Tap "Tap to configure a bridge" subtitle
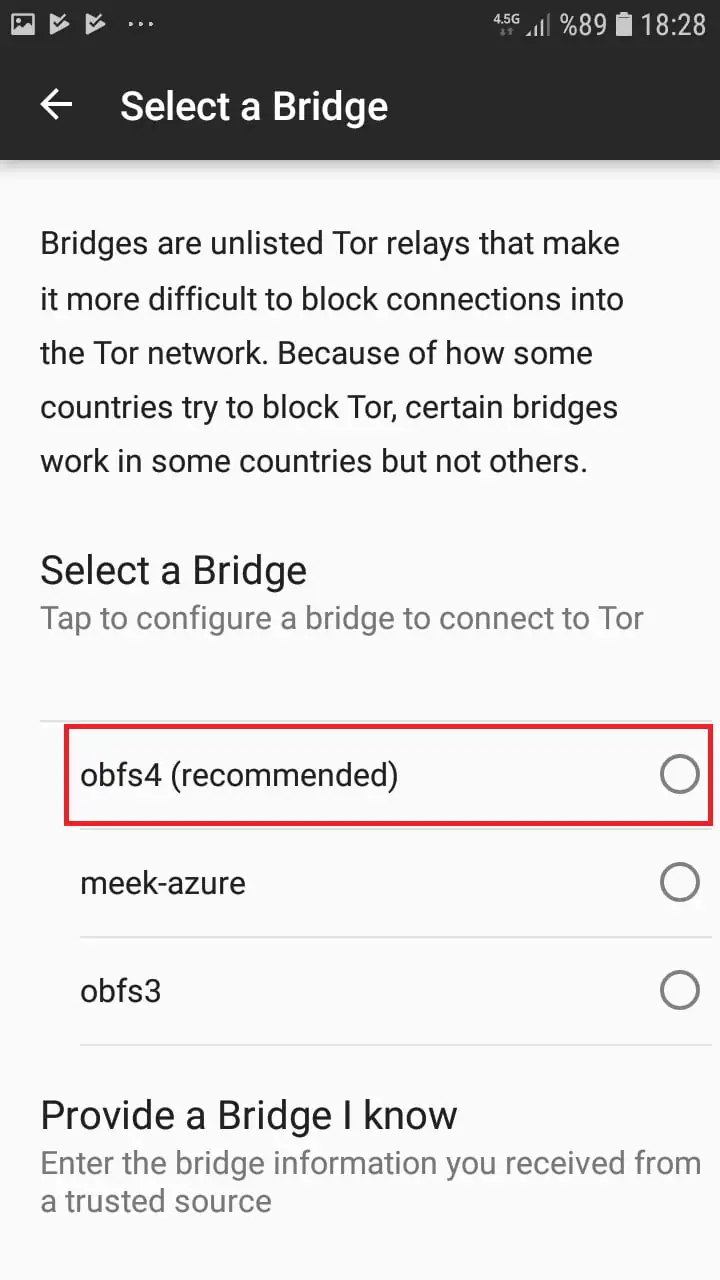This screenshot has width=720, height=1280. click(x=341, y=618)
